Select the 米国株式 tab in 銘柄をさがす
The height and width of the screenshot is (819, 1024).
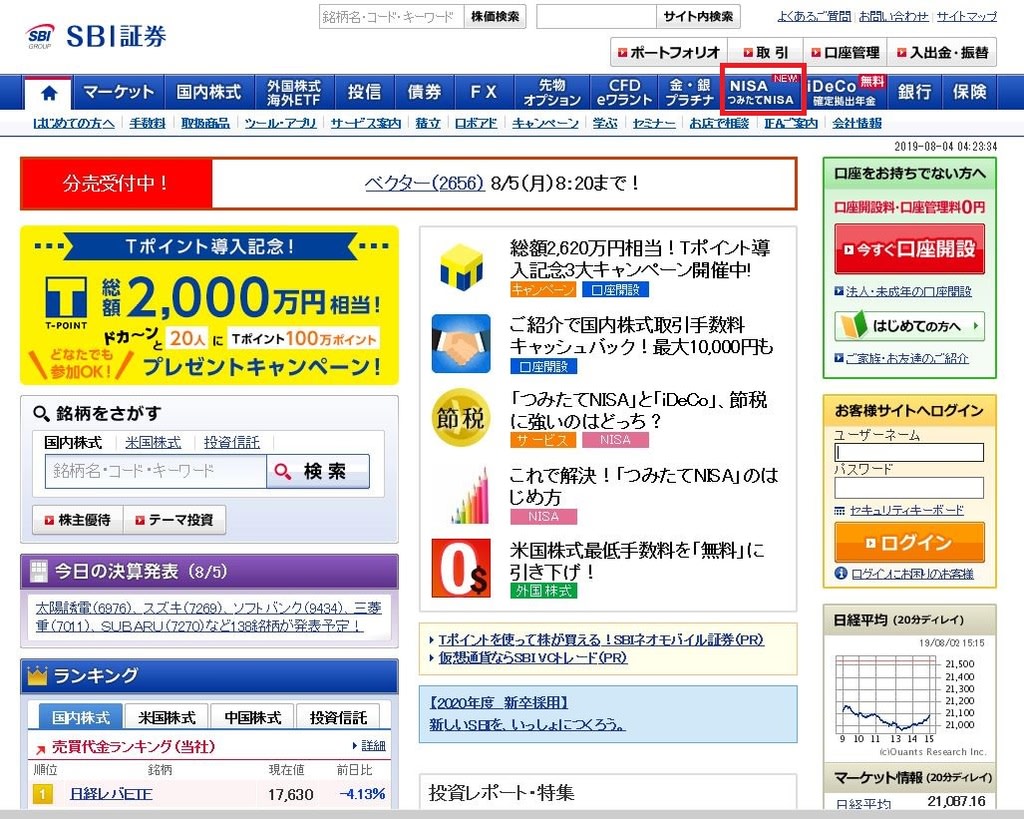tap(153, 443)
